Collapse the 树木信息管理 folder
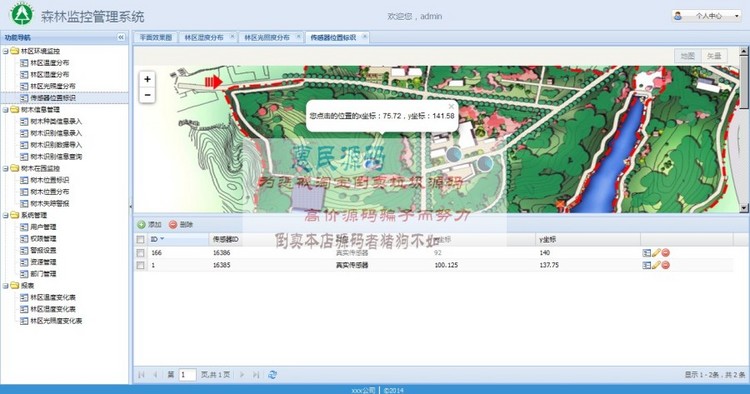This screenshot has width=750, height=394. pyautogui.click(x=5, y=109)
